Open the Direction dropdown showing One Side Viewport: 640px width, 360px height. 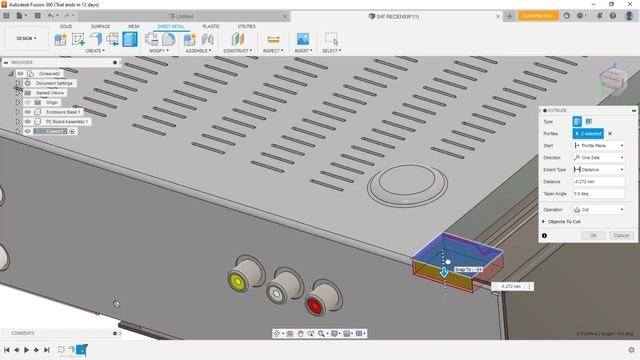598,158
